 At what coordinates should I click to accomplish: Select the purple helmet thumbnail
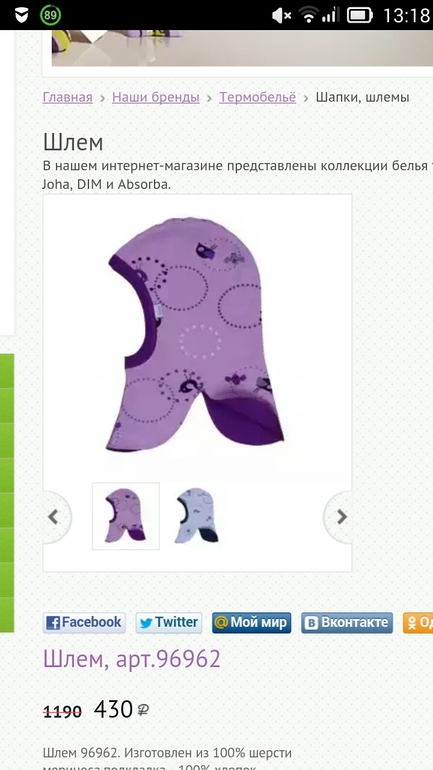pos(126,516)
